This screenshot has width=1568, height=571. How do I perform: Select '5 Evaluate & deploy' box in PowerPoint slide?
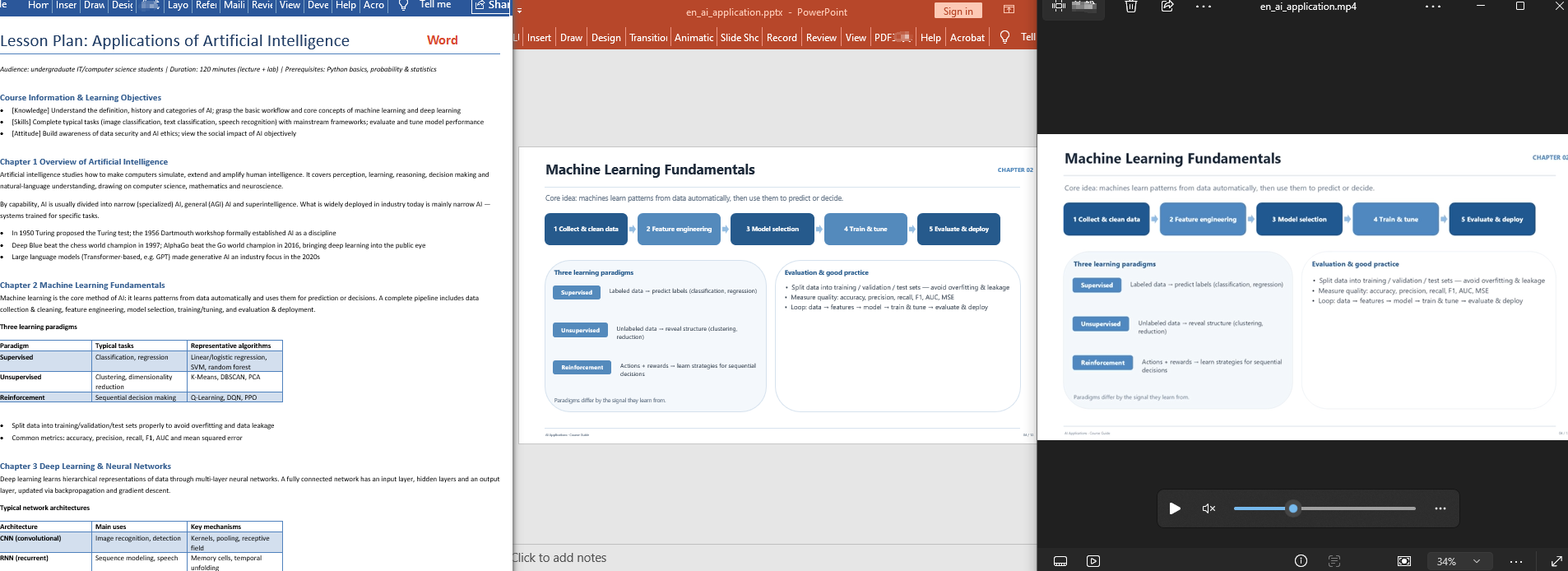958,229
